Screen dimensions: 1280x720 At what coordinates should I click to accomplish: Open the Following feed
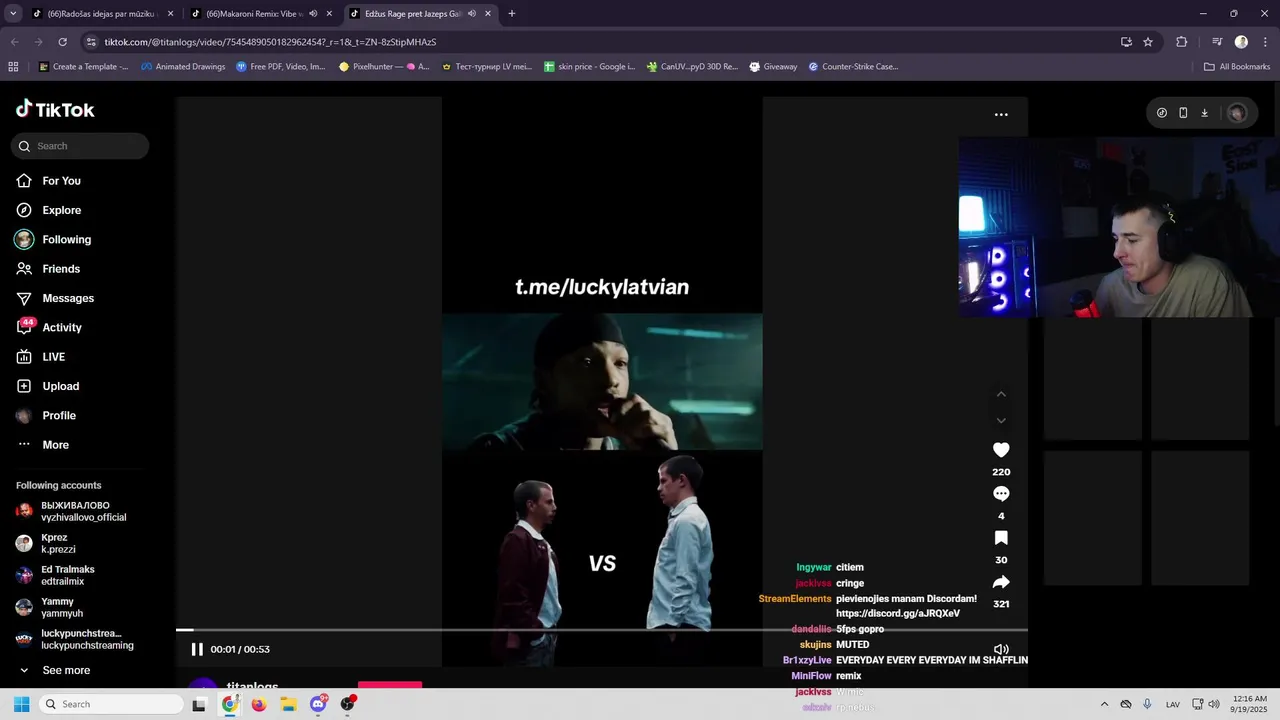pos(53,240)
